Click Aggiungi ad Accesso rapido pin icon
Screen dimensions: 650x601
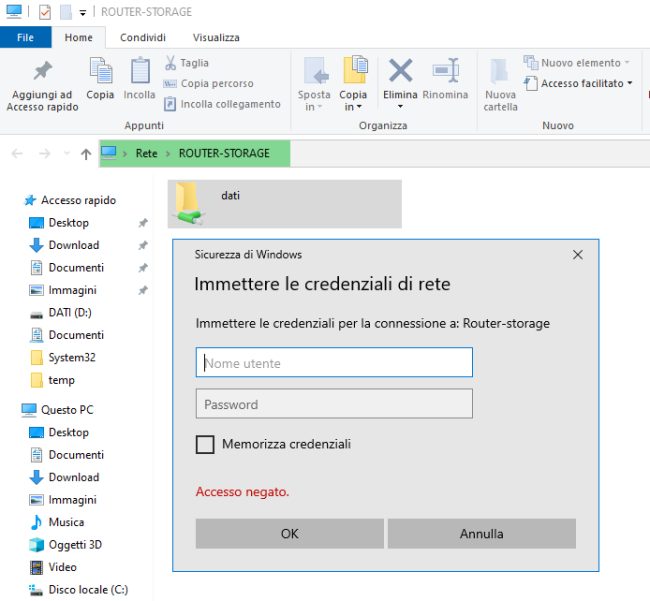tap(42, 71)
